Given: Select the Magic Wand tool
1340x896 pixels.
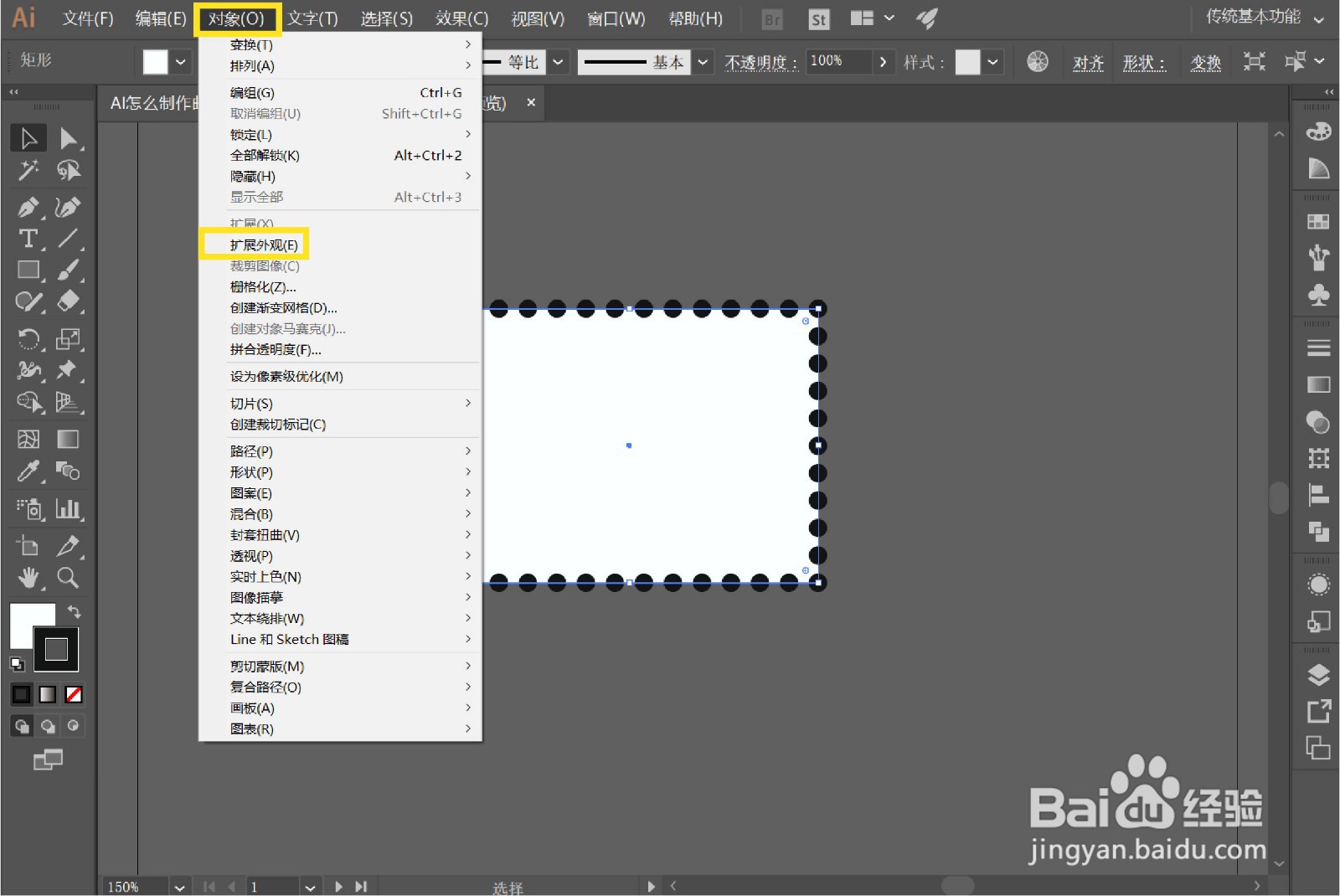Looking at the screenshot, I should (x=28, y=170).
